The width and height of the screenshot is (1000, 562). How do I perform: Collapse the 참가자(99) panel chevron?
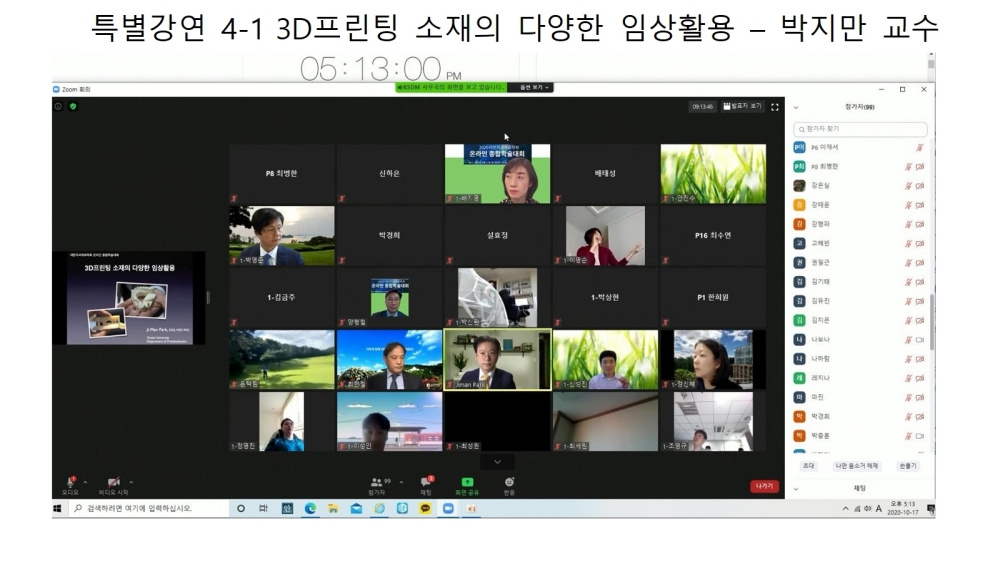click(796, 106)
